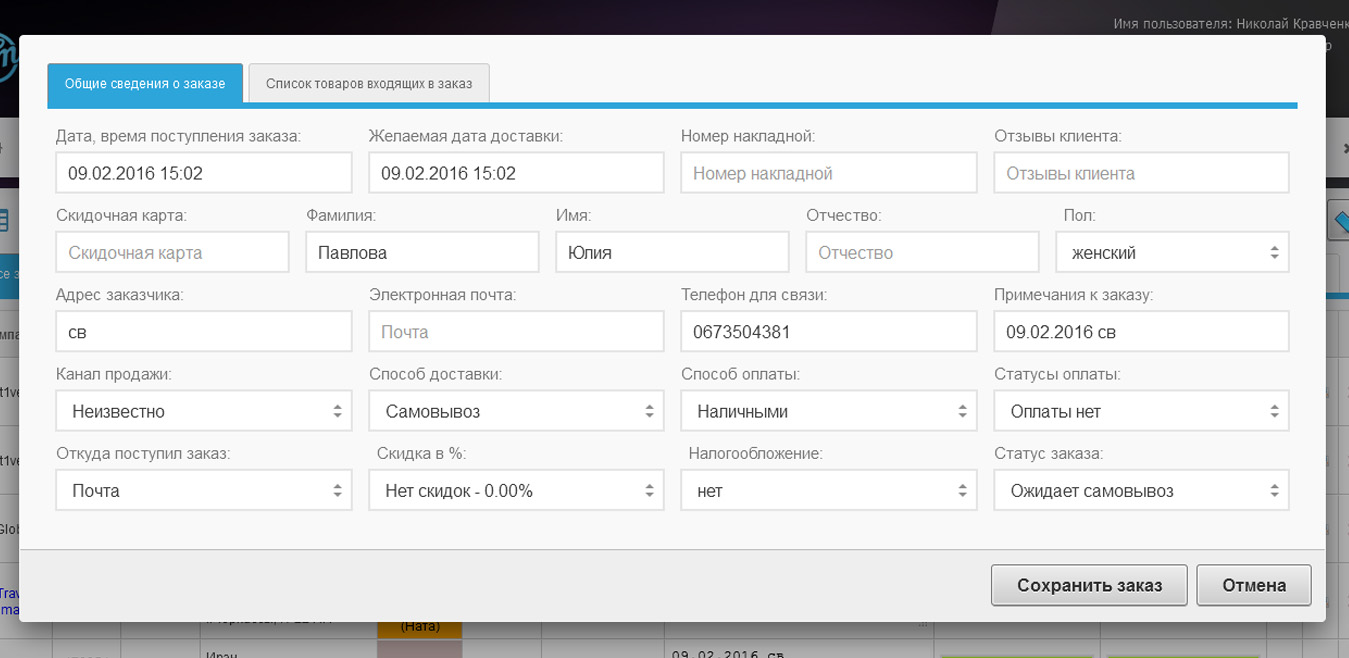Click the 'Скидочная карта' input field

(172, 253)
